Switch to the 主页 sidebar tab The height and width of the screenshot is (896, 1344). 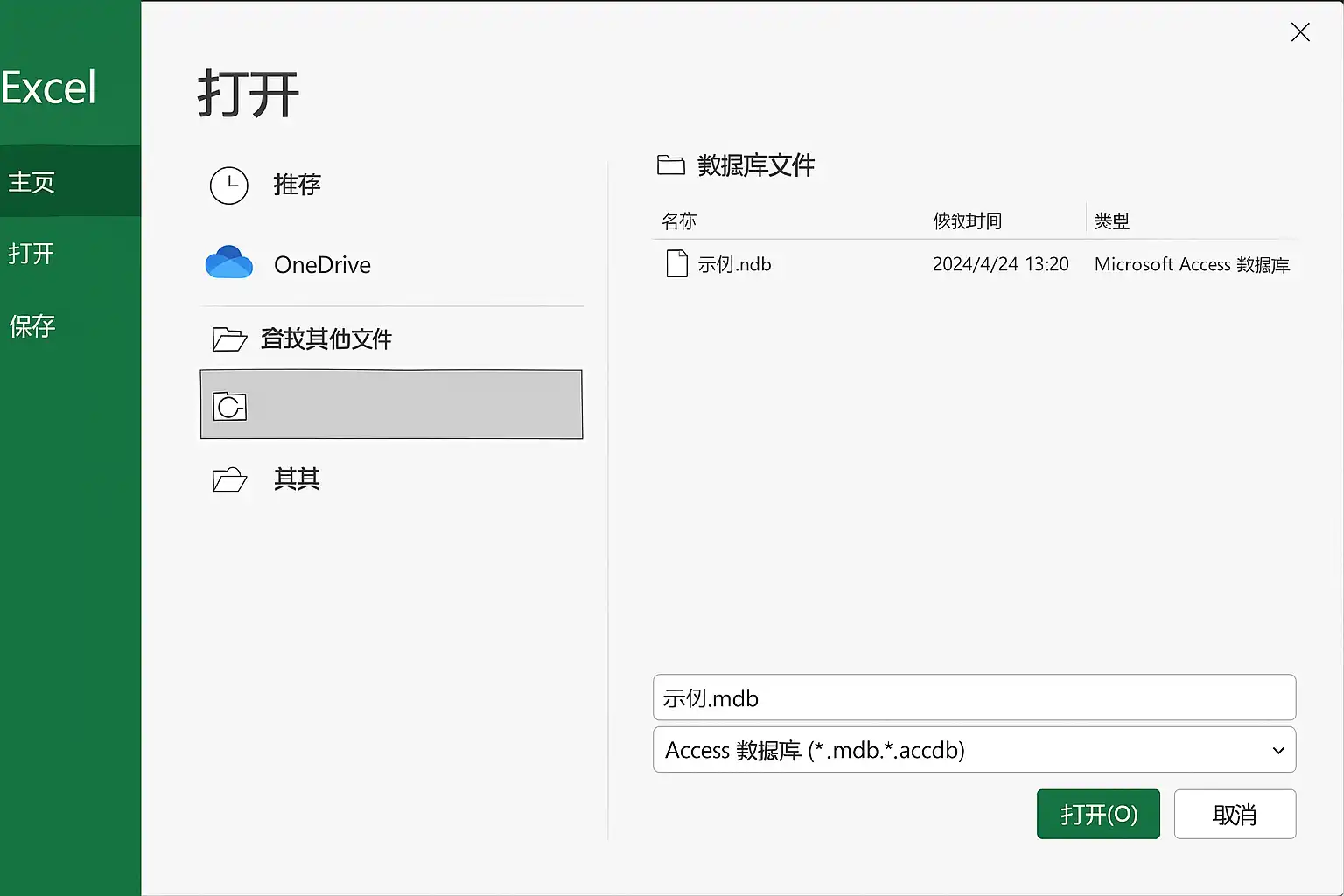31,181
